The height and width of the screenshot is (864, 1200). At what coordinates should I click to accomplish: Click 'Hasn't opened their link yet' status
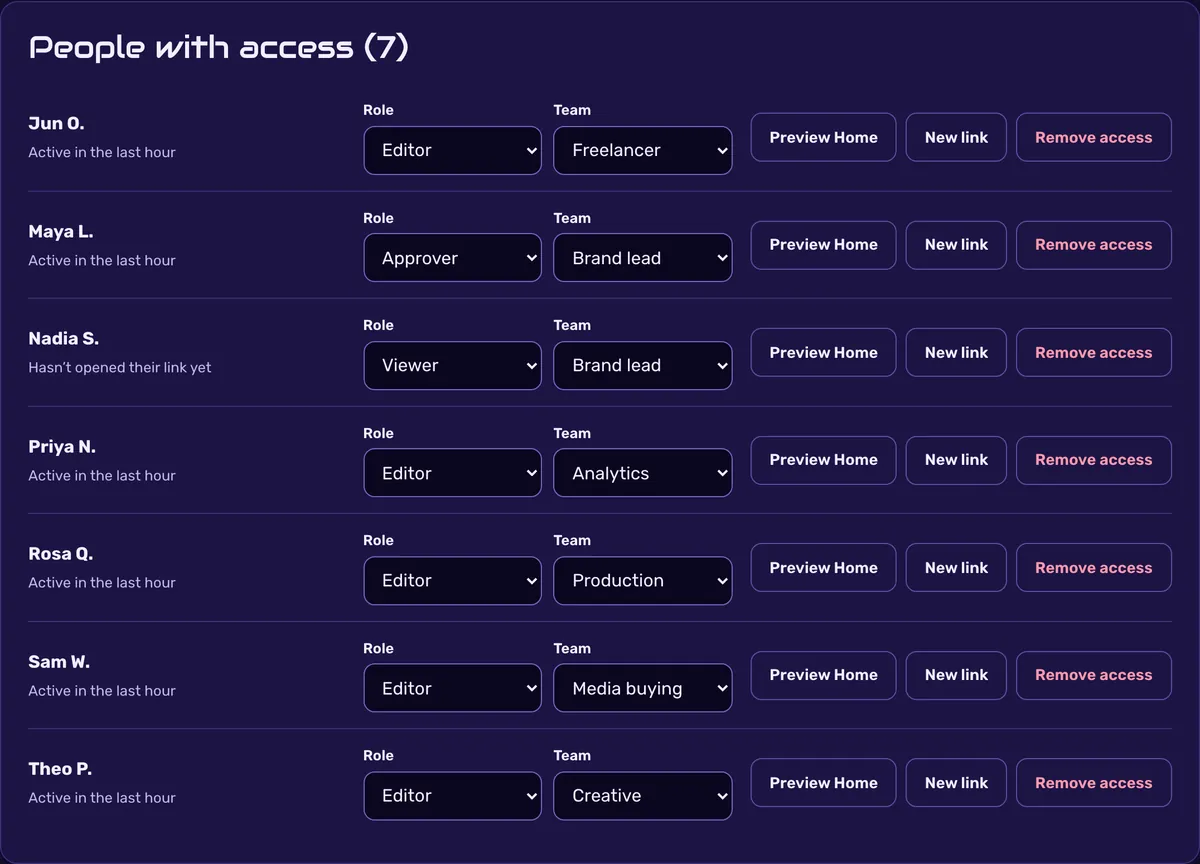coord(120,367)
